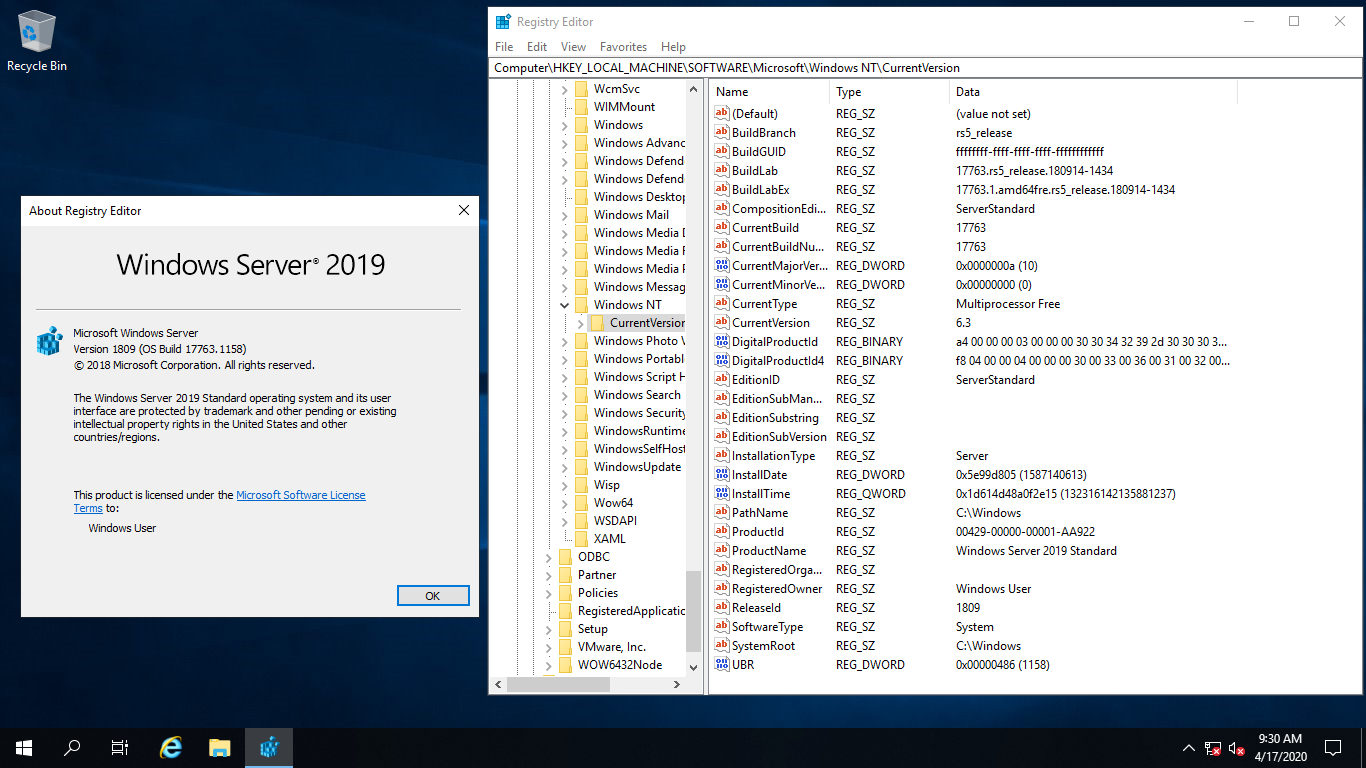Image resolution: width=1366 pixels, height=768 pixels.
Task: Open the File menu
Action: pyautogui.click(x=504, y=47)
